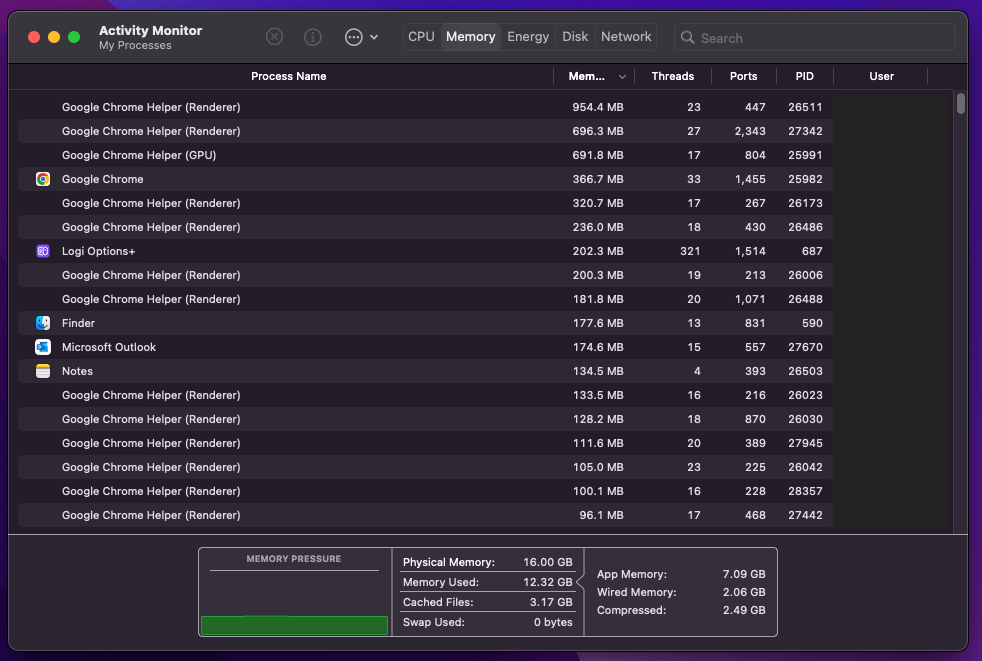Image resolution: width=982 pixels, height=661 pixels.
Task: Select Chrome Helper (Renderer) with PID 26042
Action: pos(426,467)
